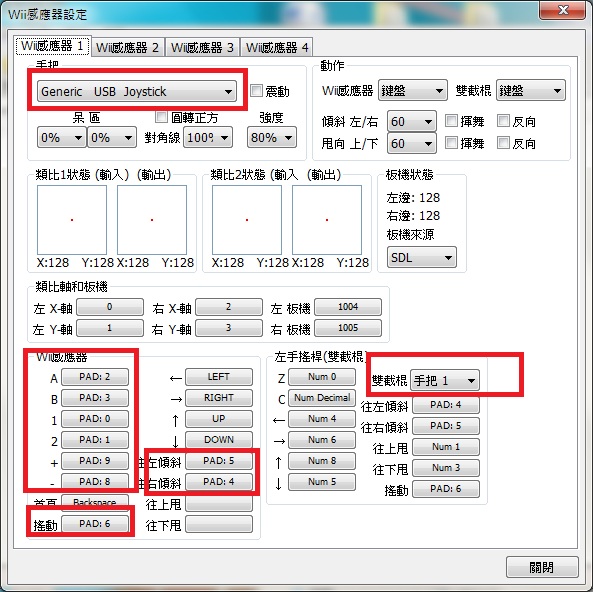Screen dimensions: 593x592
Task: Click the DOWN d-pad mapping button
Action: coord(219,440)
